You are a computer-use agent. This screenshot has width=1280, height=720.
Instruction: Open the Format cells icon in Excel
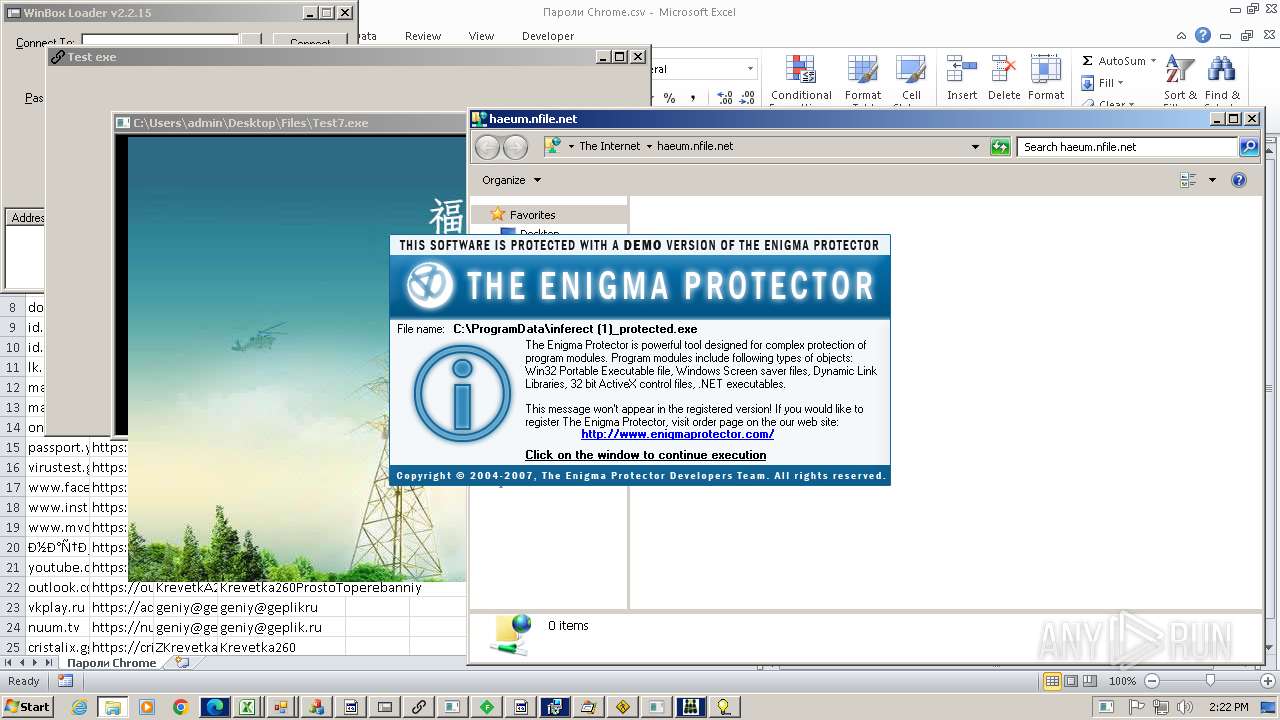[x=1046, y=78]
